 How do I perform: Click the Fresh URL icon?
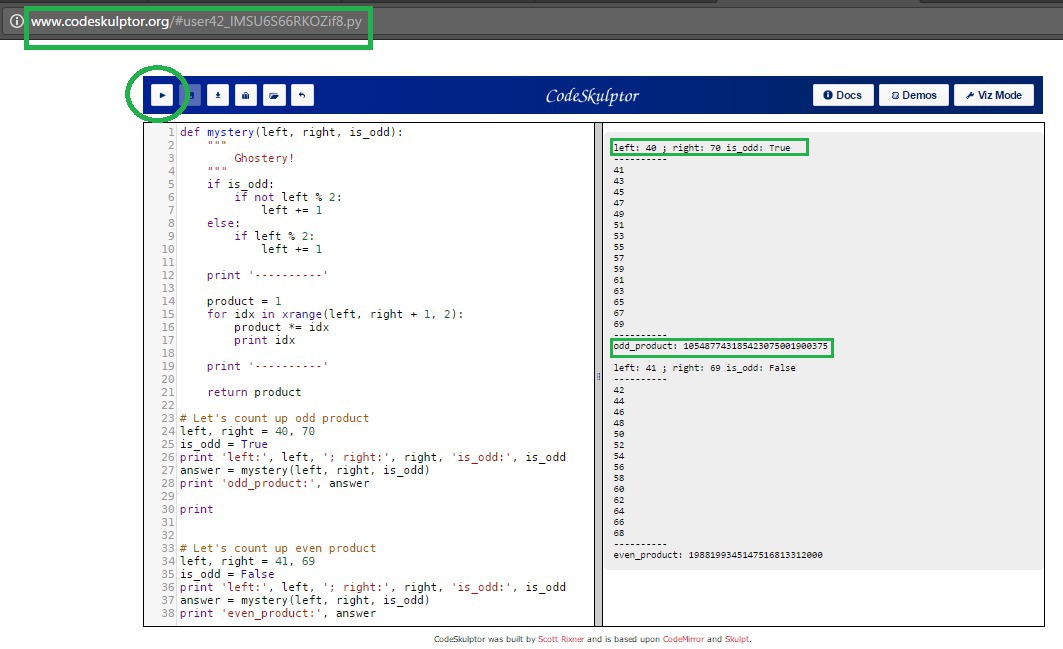point(246,95)
